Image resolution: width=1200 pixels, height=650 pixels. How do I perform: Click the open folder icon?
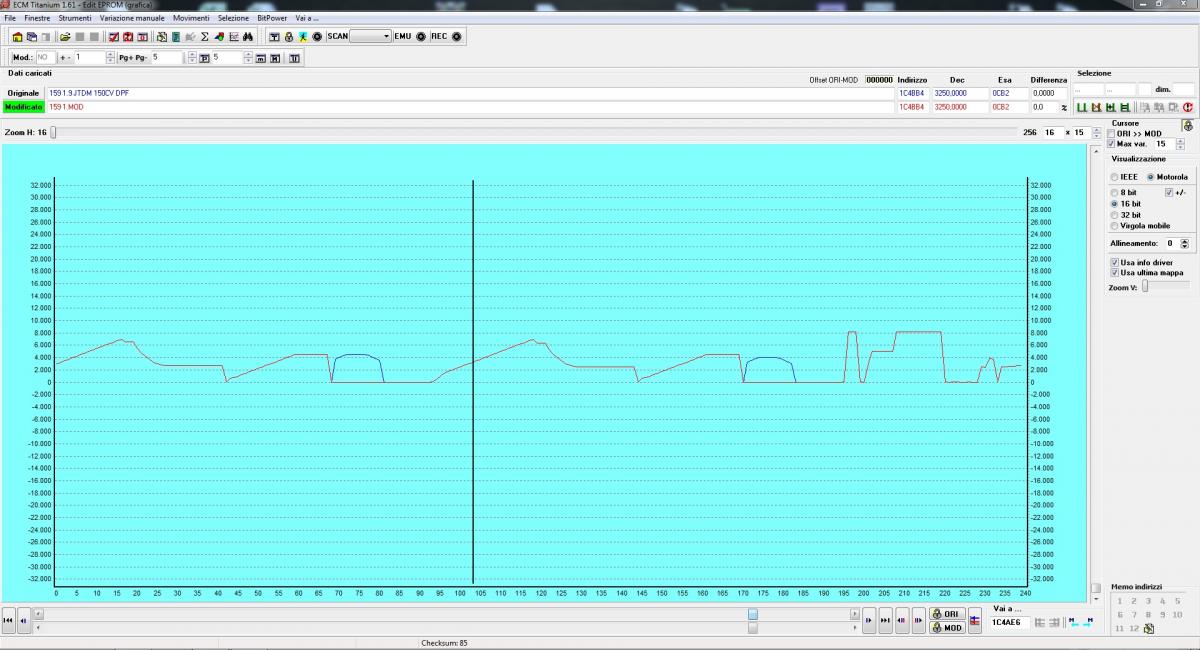[x=64, y=37]
